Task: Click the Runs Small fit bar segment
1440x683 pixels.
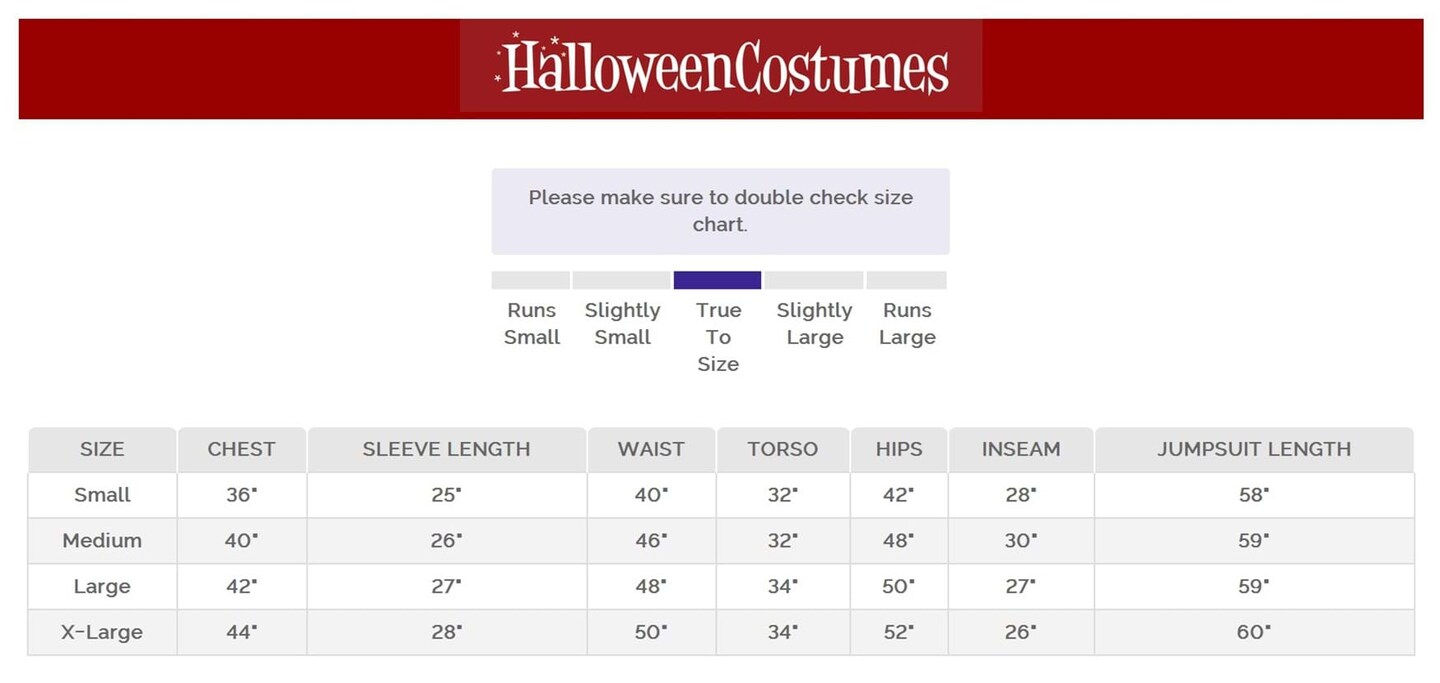Action: [531, 280]
